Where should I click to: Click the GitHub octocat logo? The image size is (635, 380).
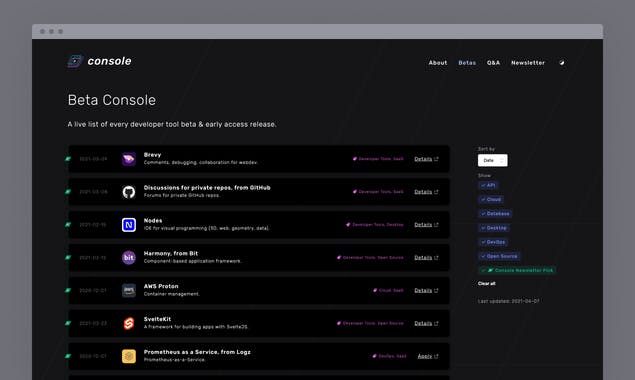129,192
